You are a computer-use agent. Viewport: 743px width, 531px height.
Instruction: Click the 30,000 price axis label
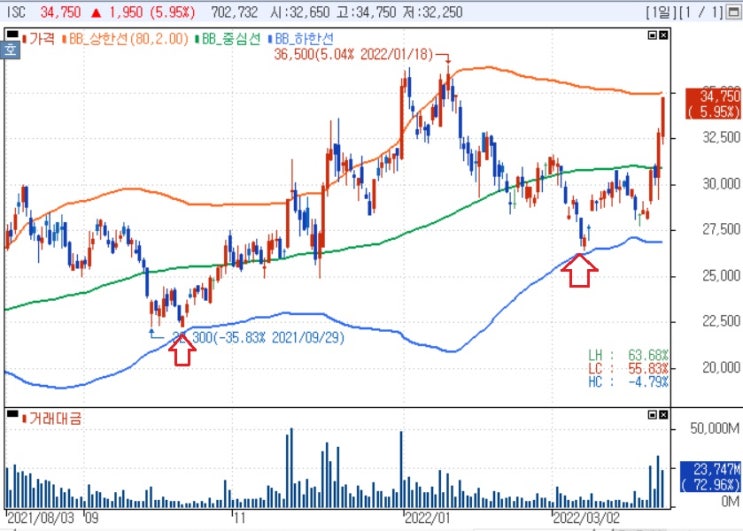point(721,184)
